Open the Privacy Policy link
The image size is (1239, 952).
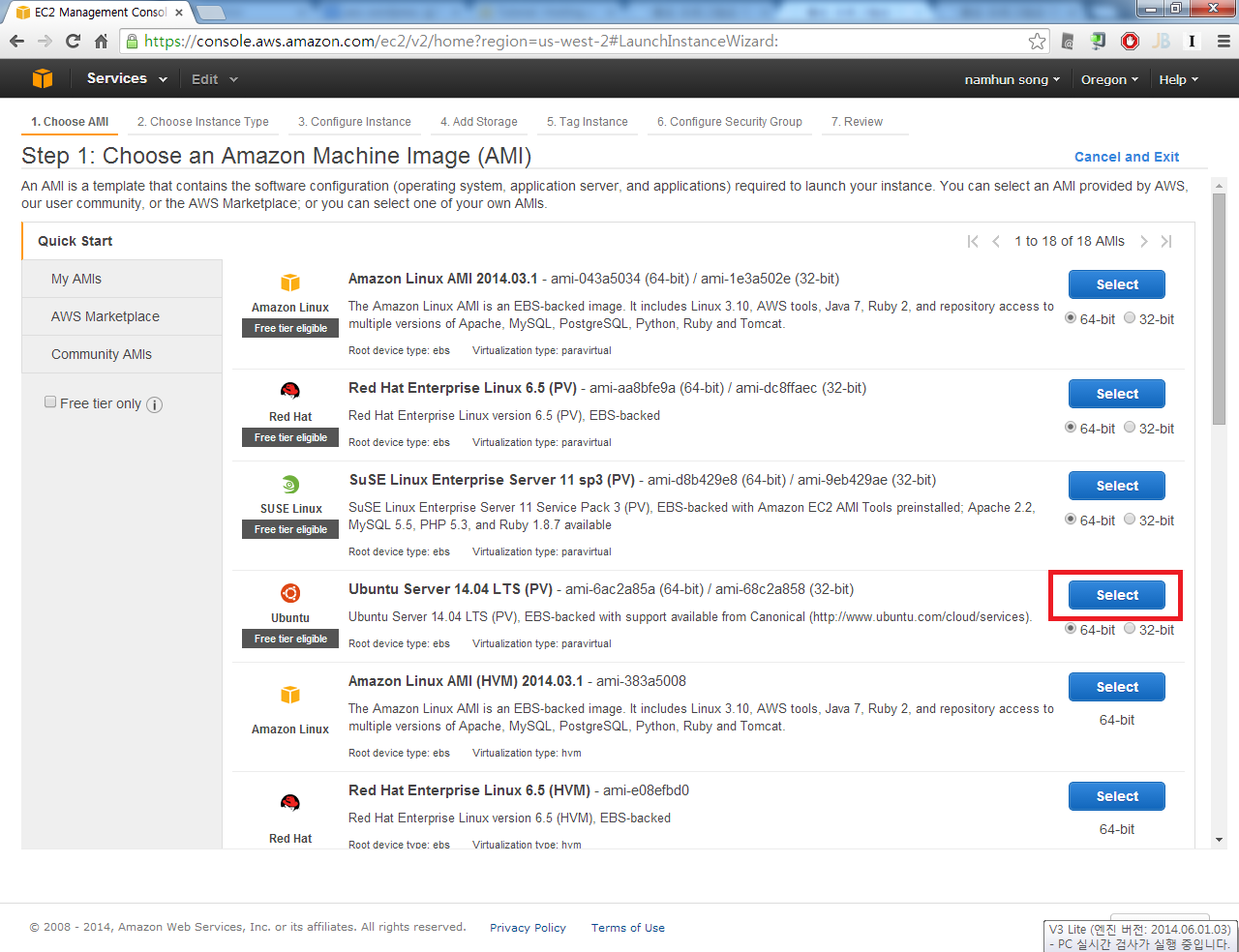point(528,928)
